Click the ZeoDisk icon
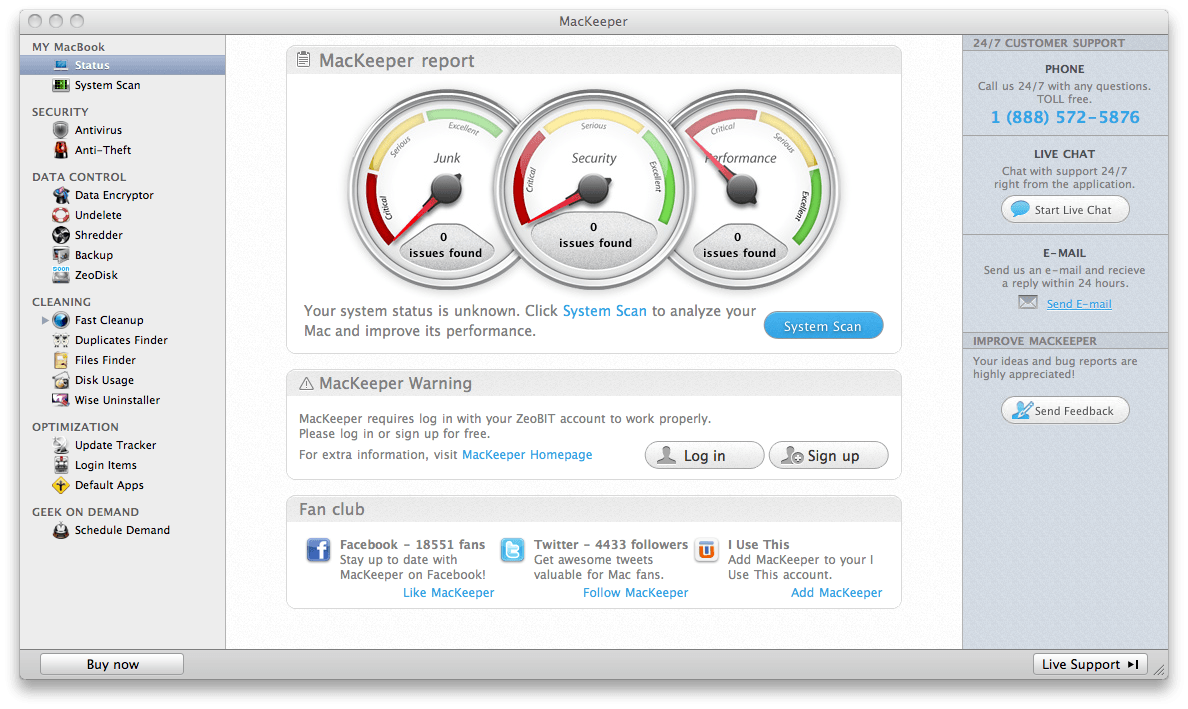1188x709 pixels. pos(61,274)
